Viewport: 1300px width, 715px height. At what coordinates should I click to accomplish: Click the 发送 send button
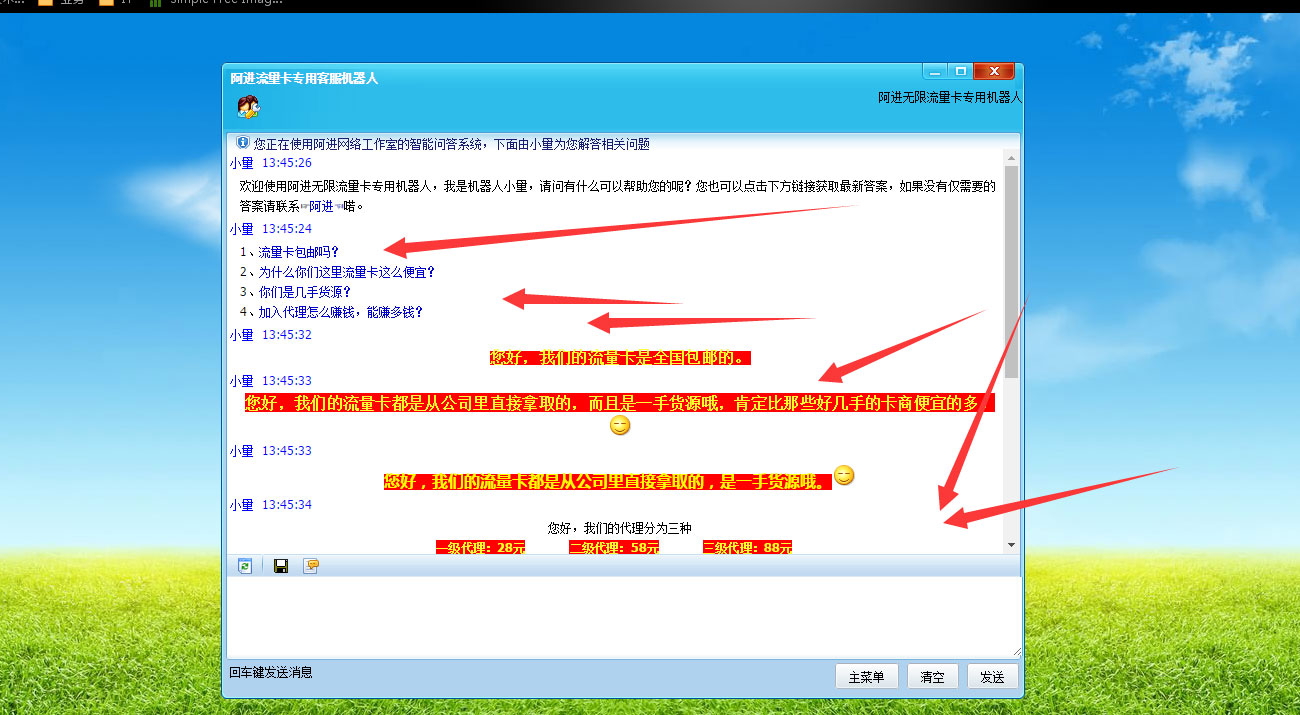pyautogui.click(x=993, y=676)
